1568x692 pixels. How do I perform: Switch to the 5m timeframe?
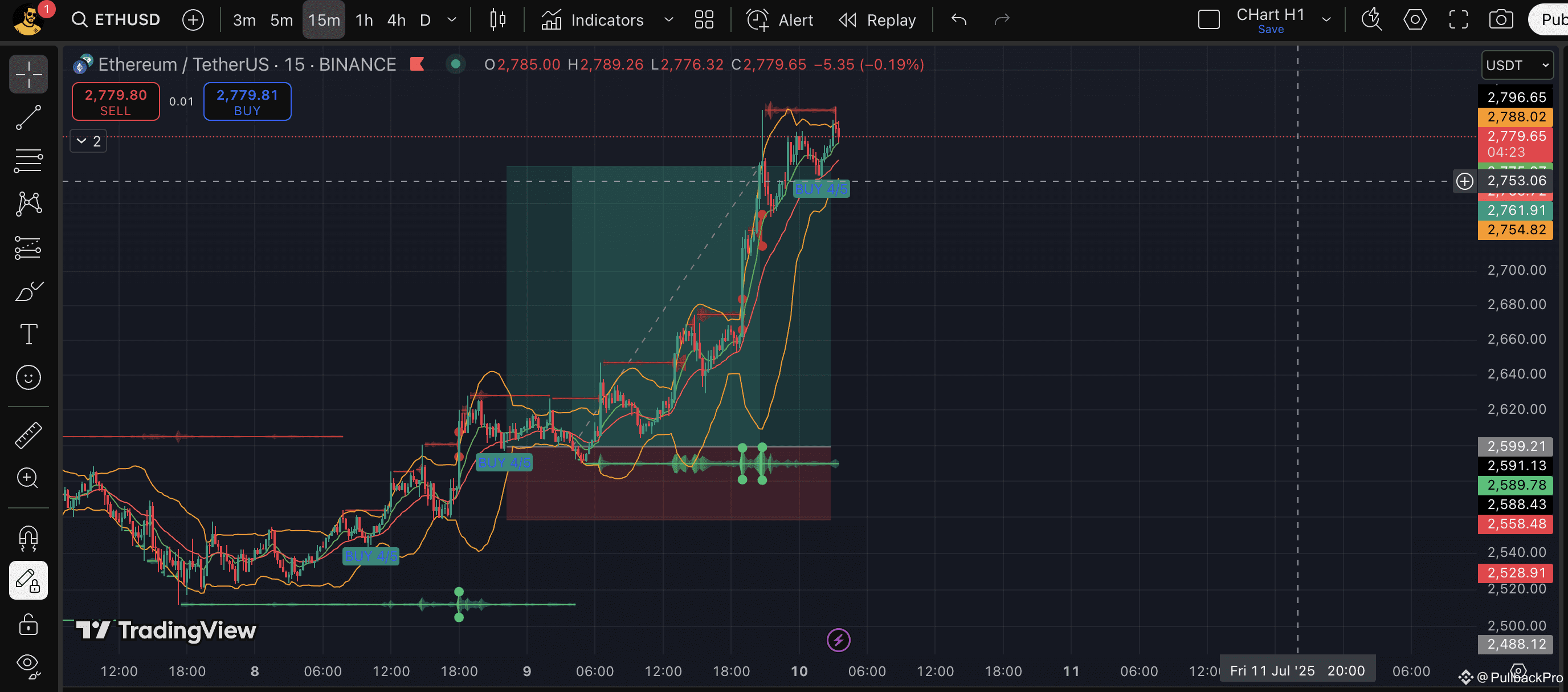click(281, 20)
